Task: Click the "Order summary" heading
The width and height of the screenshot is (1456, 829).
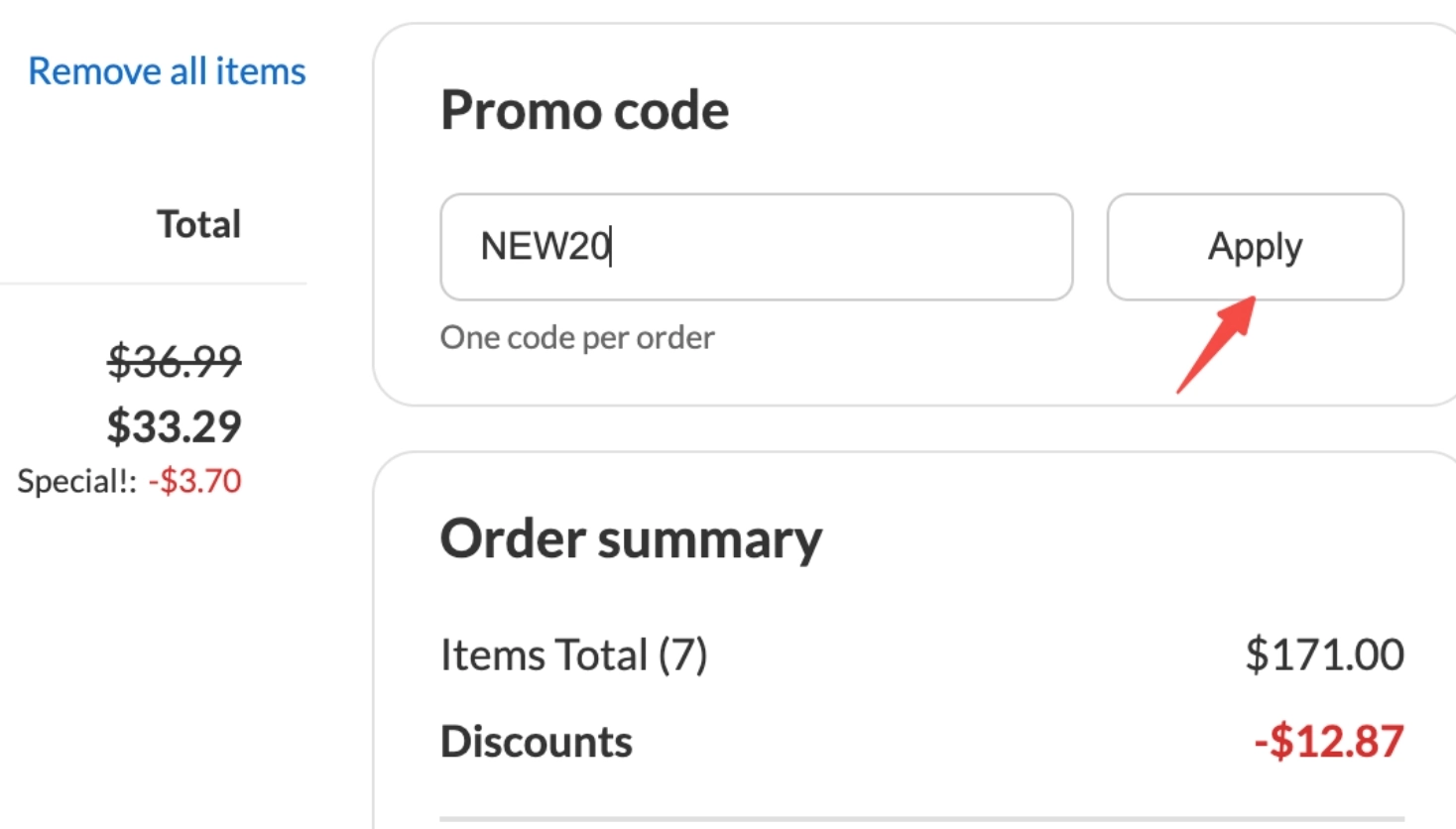Action: (631, 538)
